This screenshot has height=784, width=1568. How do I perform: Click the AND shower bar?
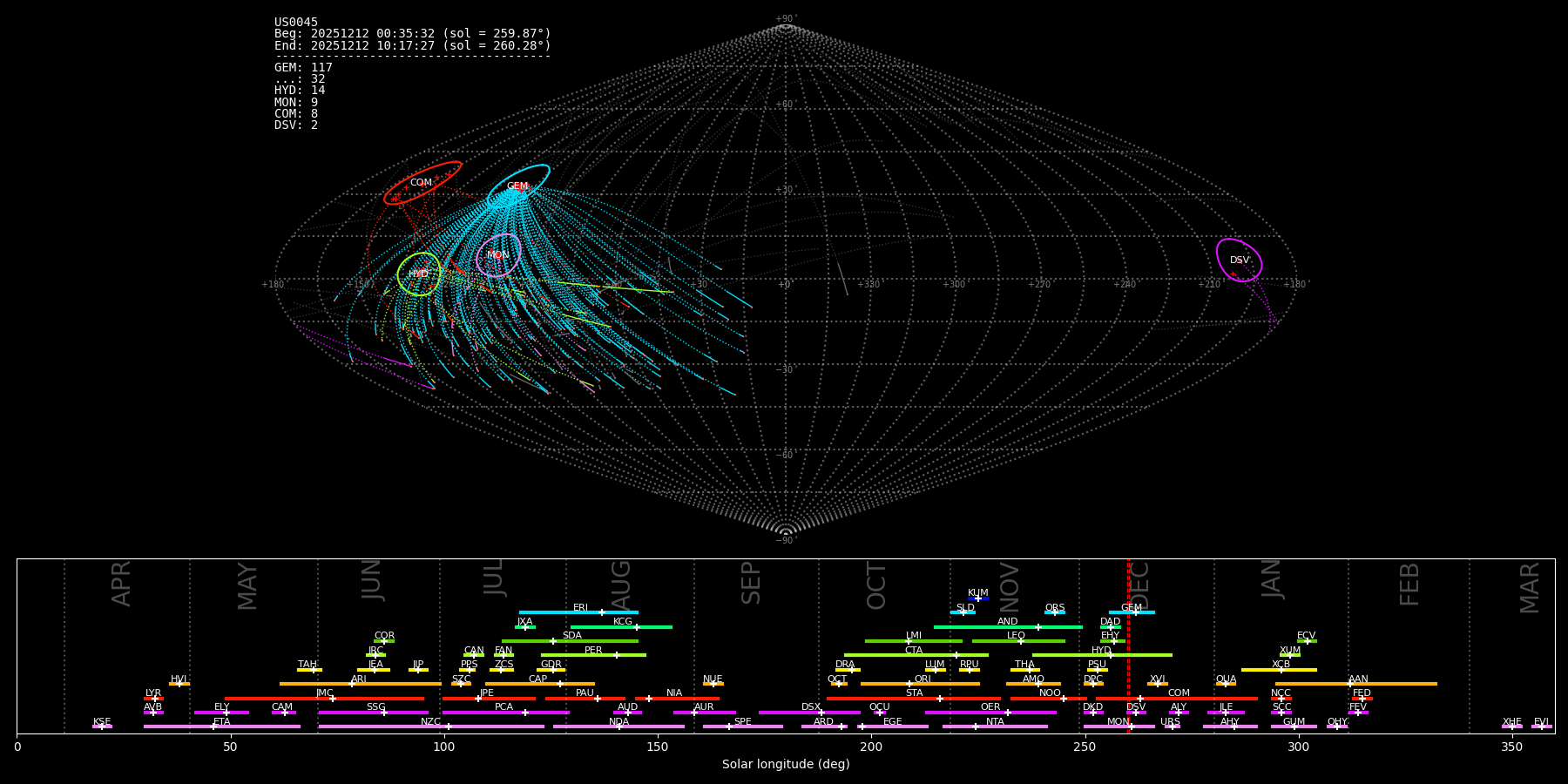coord(1008,627)
